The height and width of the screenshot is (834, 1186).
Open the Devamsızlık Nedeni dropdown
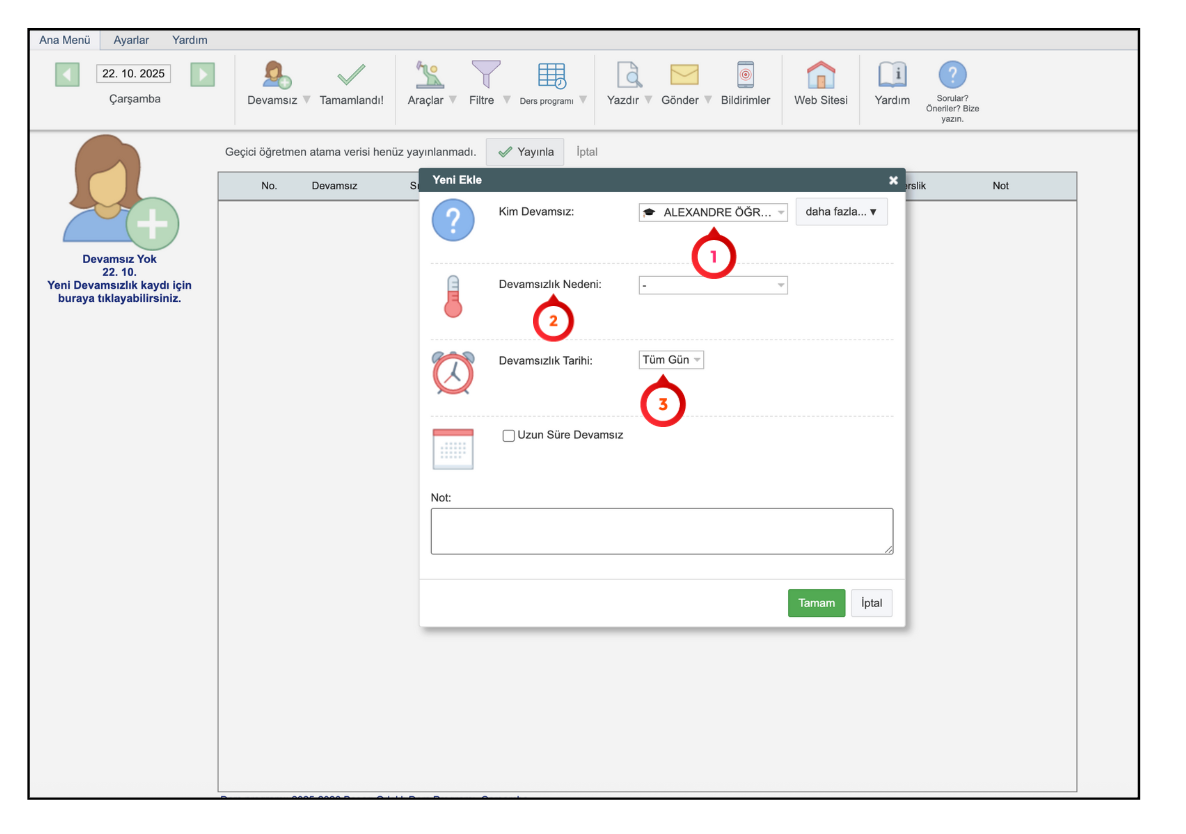click(x=713, y=286)
